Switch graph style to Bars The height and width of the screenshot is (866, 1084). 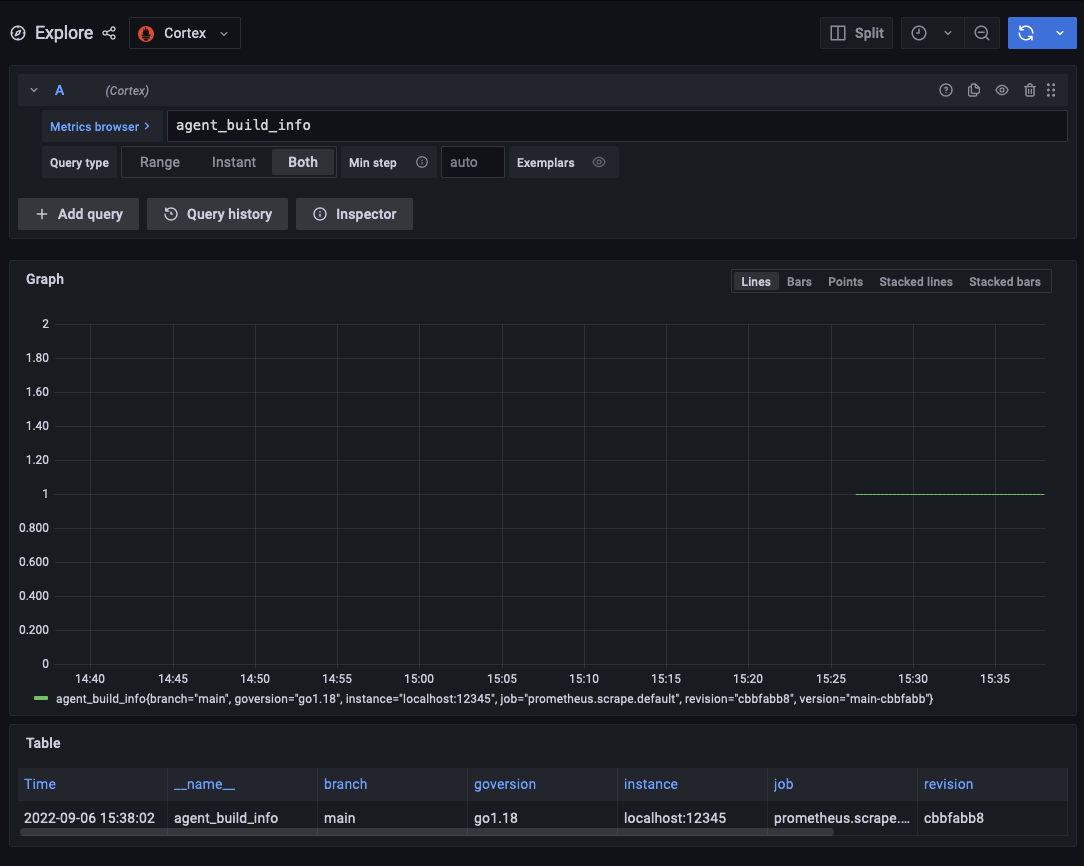[798, 281]
